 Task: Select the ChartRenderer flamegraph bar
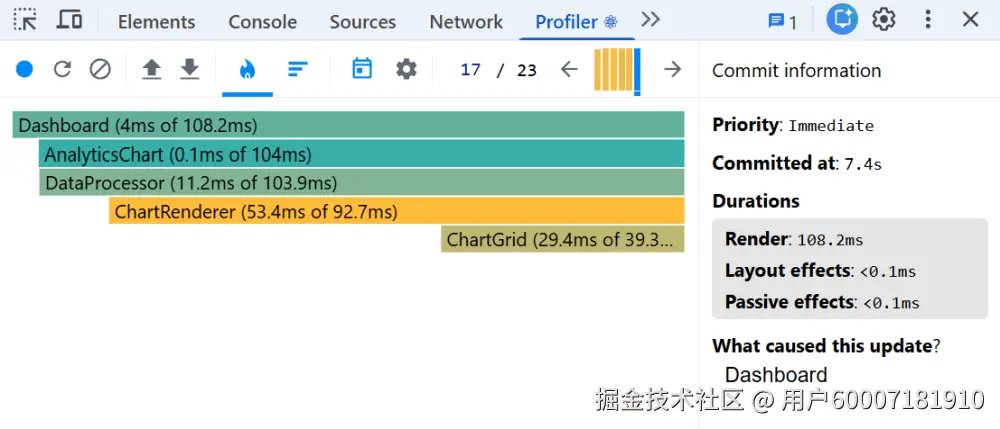(396, 211)
